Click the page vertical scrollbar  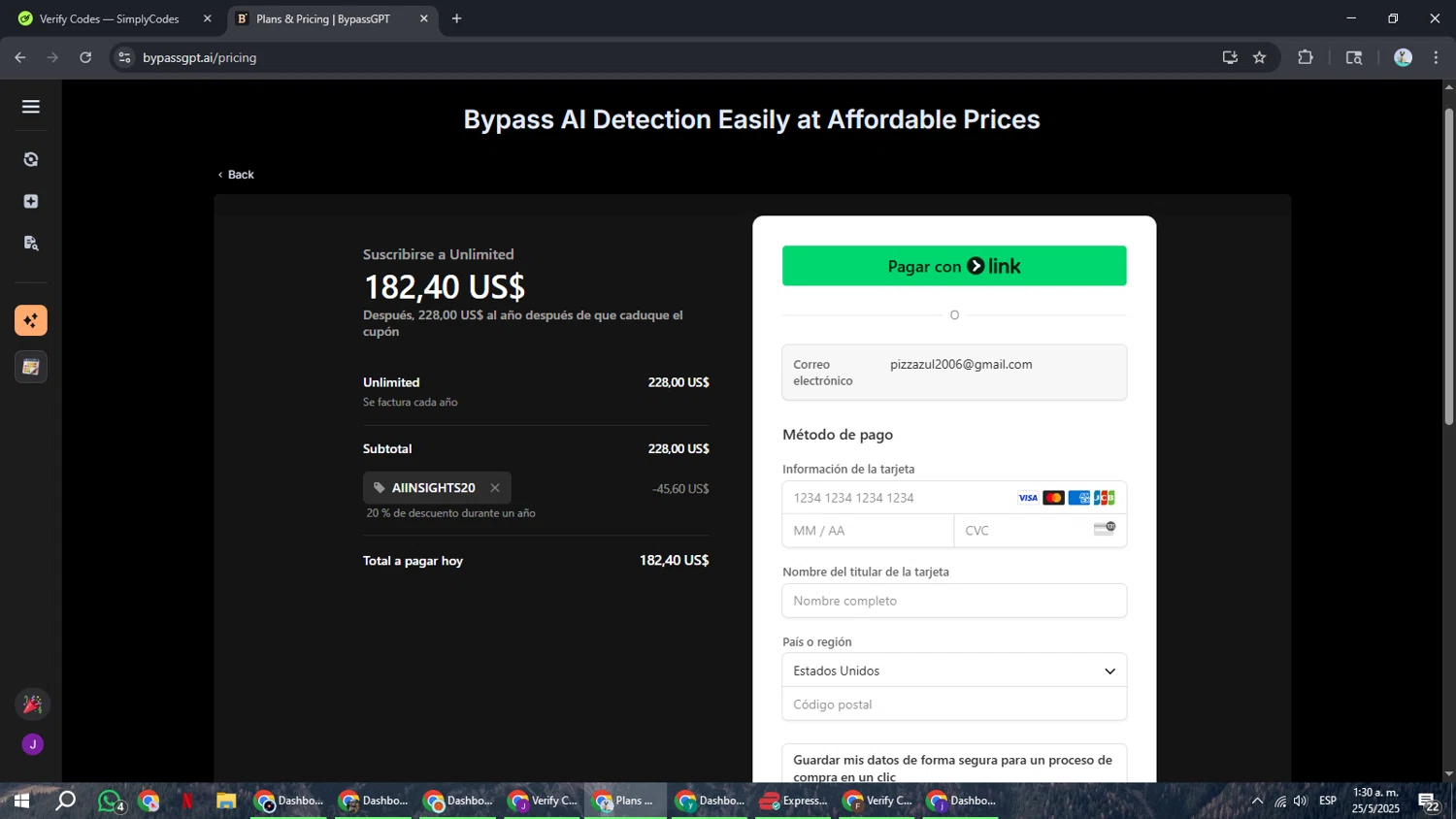pyautogui.click(x=1449, y=267)
